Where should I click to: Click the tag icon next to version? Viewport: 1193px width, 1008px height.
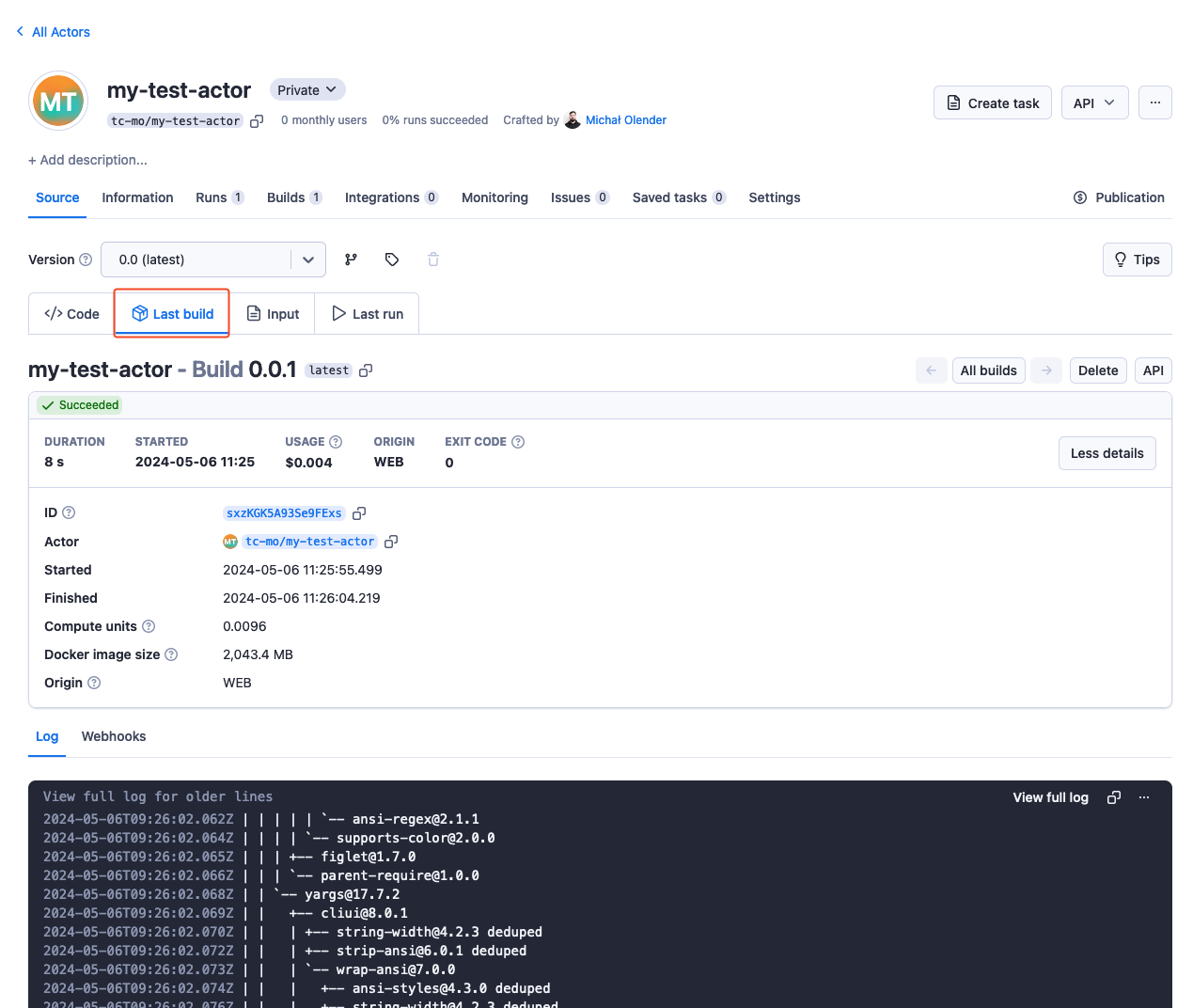pyautogui.click(x=392, y=260)
